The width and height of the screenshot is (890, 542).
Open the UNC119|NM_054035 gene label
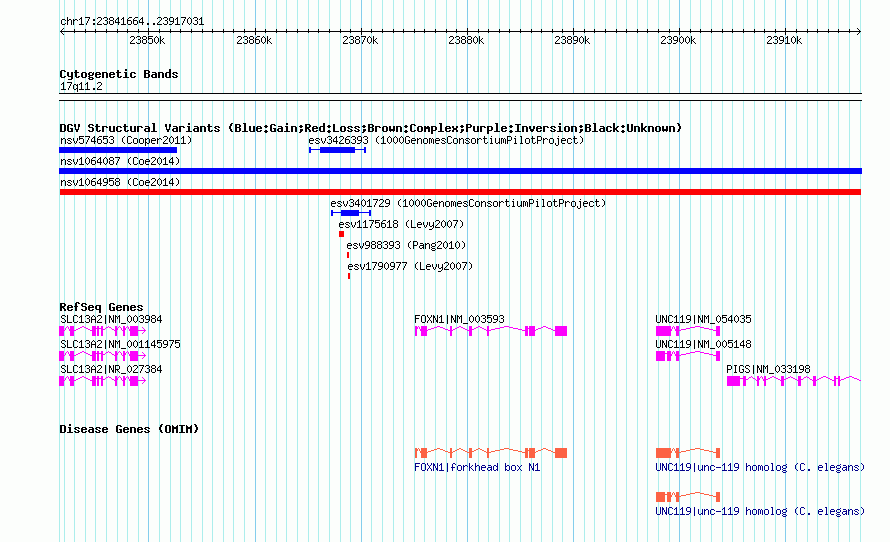pyautogui.click(x=703, y=320)
